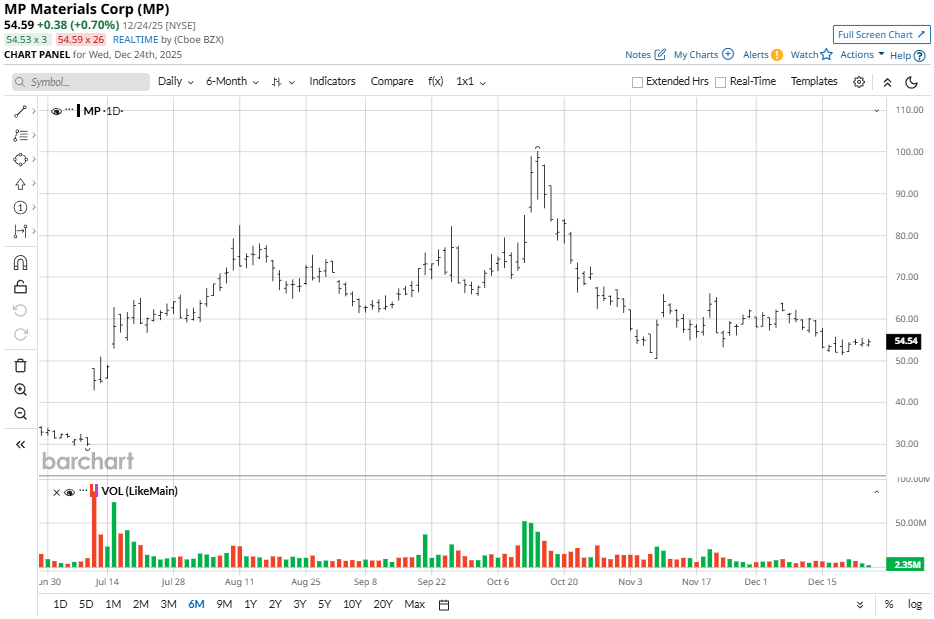This screenshot has height=619, width=934.
Task: Open chart settings gear icon
Action: (x=858, y=82)
